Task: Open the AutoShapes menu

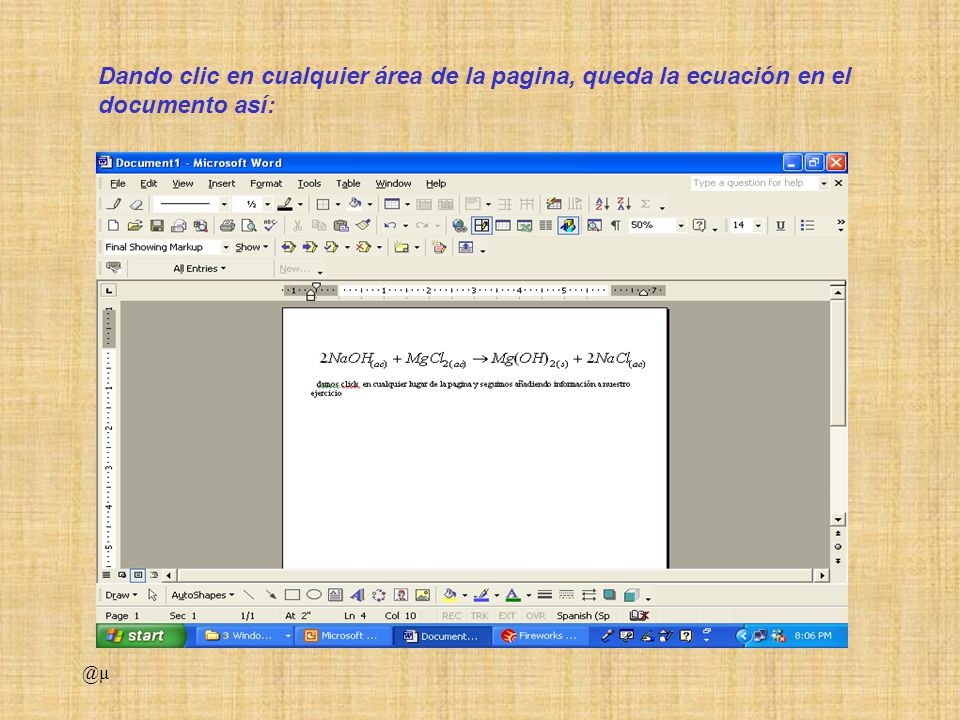Action: pyautogui.click(x=203, y=594)
